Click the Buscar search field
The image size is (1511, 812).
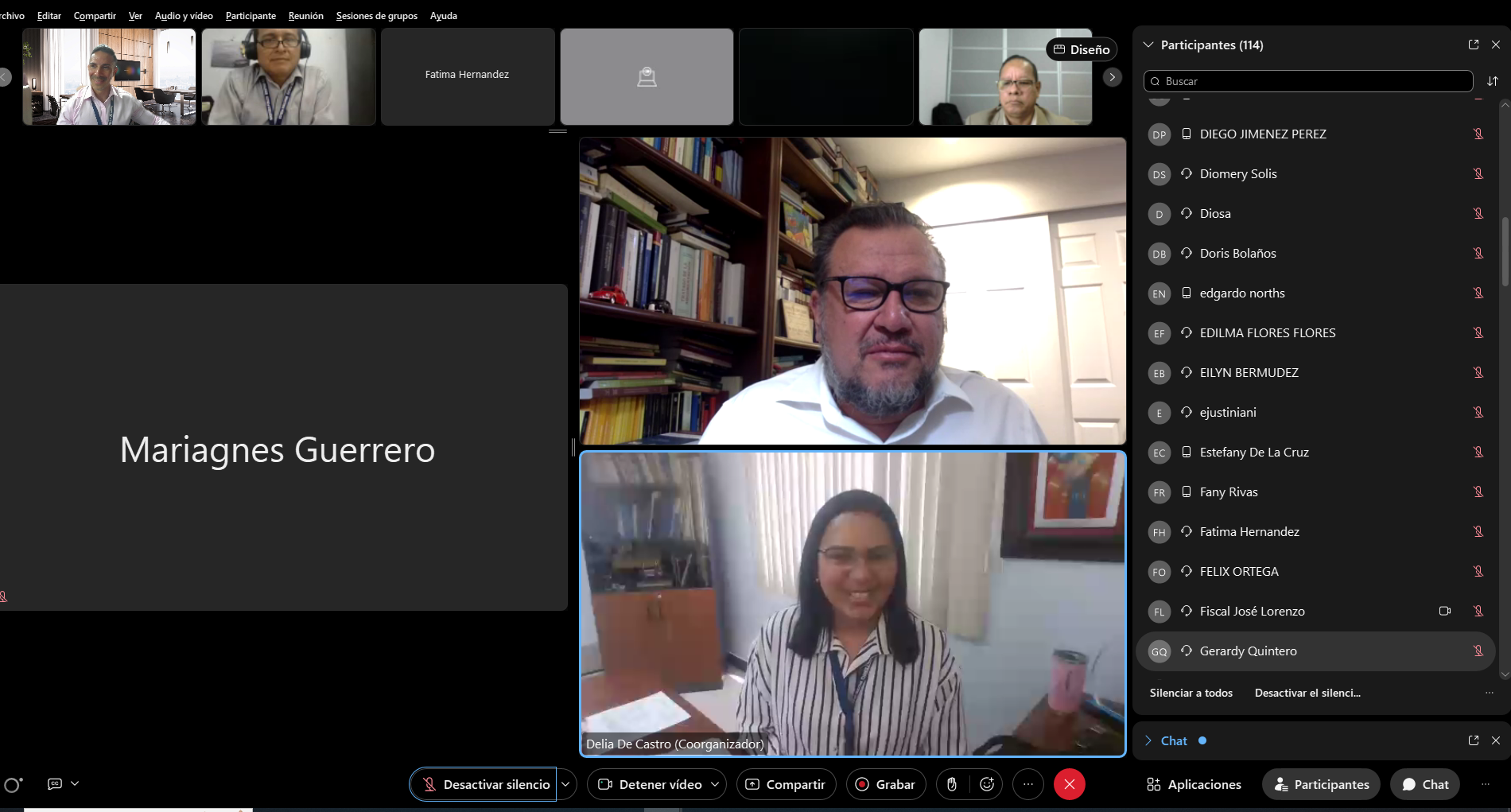pos(1308,81)
